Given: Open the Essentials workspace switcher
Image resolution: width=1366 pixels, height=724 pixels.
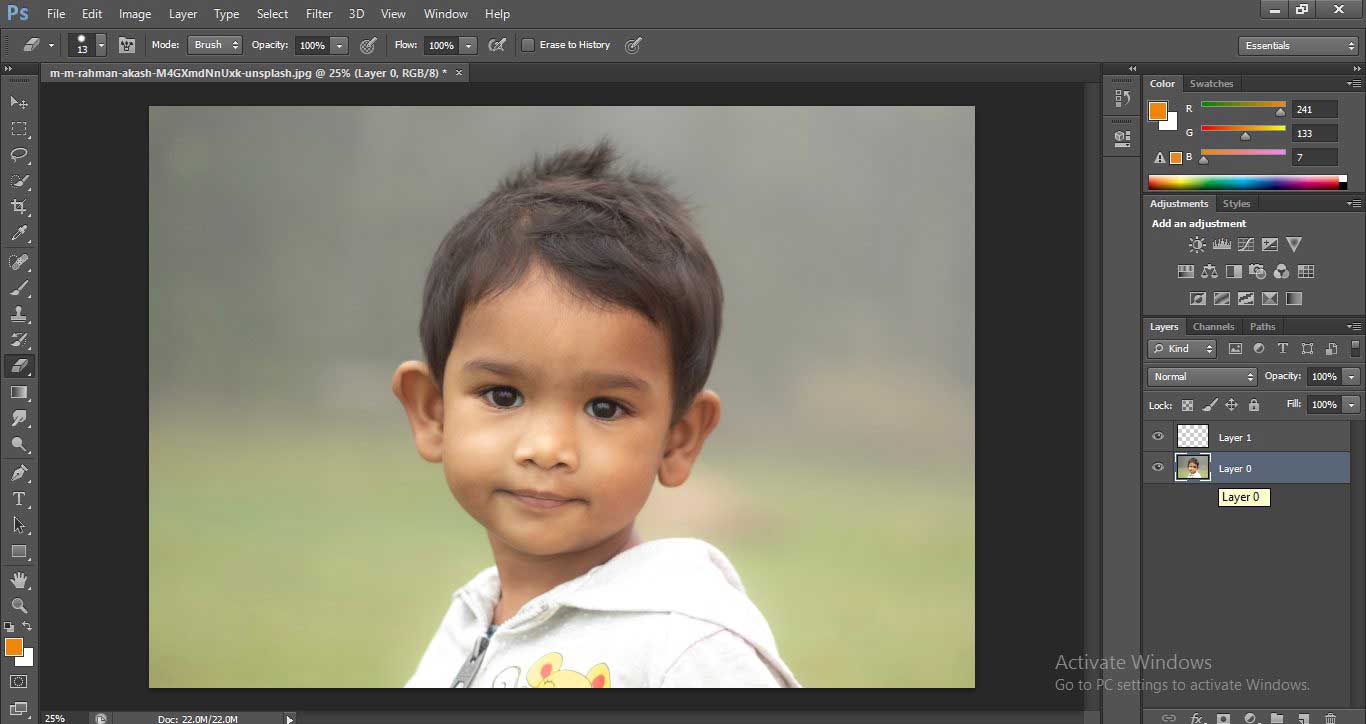Looking at the screenshot, I should pyautogui.click(x=1297, y=45).
